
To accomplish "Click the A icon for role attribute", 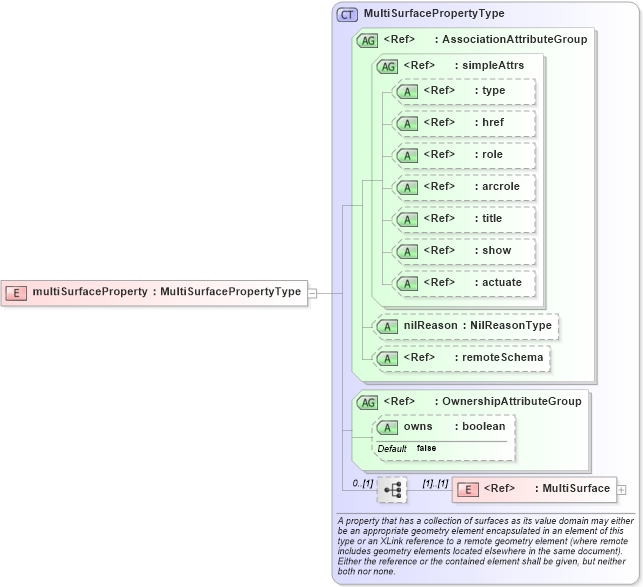I will [x=407, y=155].
